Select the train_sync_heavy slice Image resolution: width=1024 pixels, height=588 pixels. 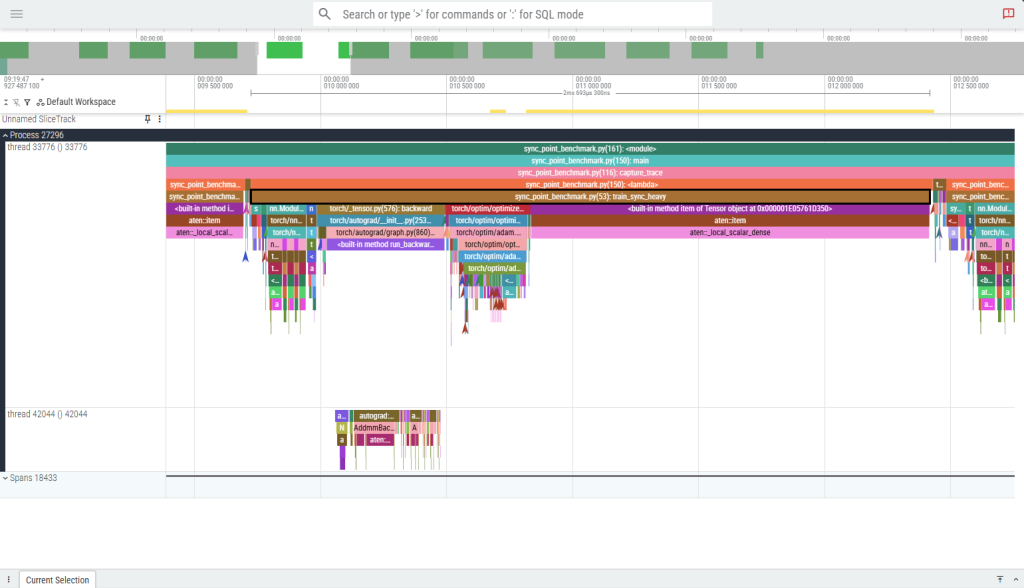point(590,197)
